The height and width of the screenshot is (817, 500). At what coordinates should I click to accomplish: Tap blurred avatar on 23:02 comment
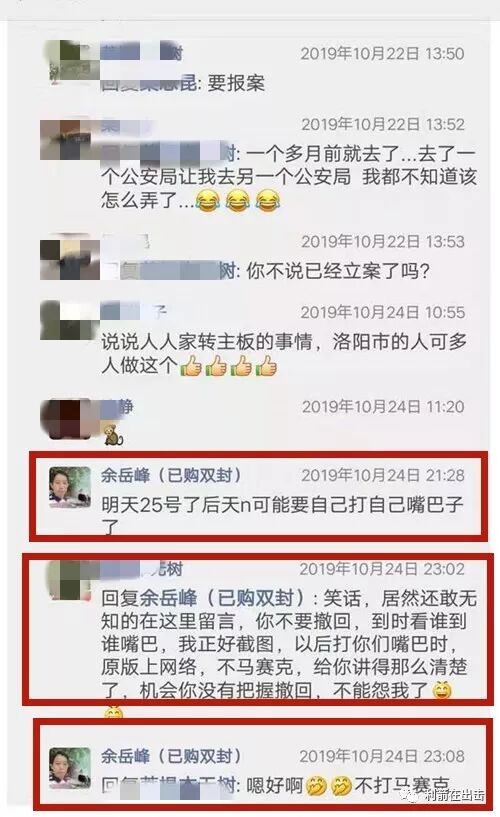pyautogui.click(x=70, y=580)
